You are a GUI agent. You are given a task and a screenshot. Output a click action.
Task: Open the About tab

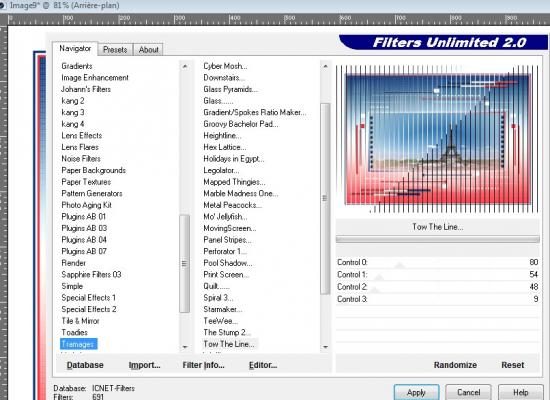point(148,49)
